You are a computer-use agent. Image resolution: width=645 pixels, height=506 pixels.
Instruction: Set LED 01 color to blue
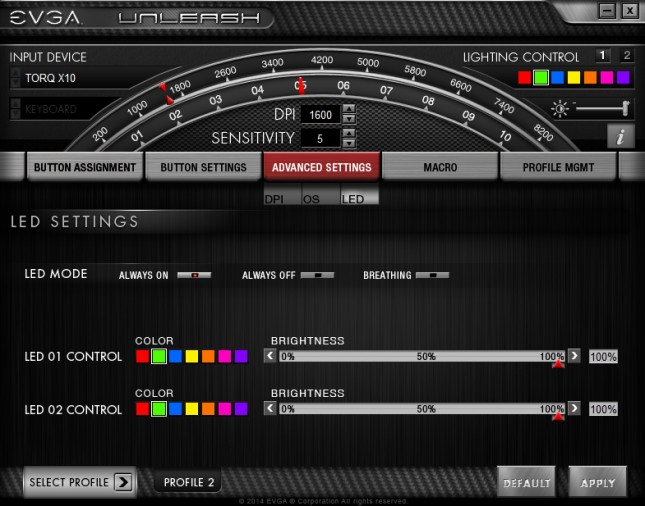175,356
